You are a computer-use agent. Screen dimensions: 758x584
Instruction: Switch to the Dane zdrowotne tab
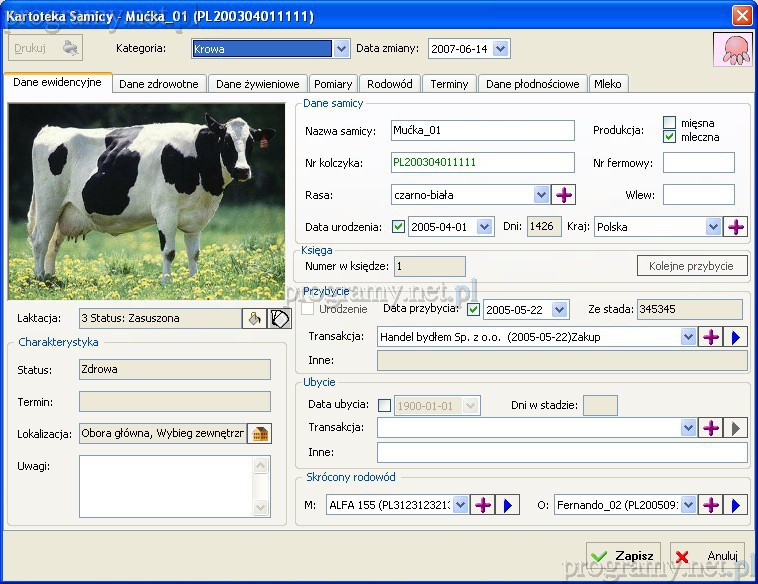[x=159, y=84]
